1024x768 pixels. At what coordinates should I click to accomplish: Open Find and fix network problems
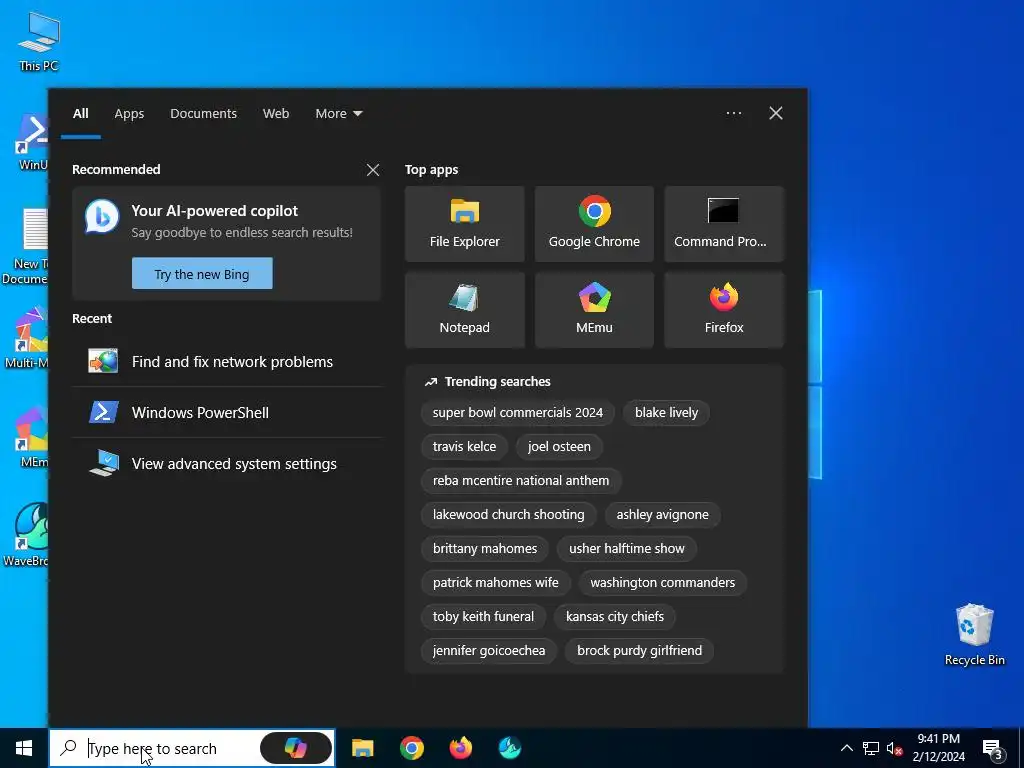[227, 361]
